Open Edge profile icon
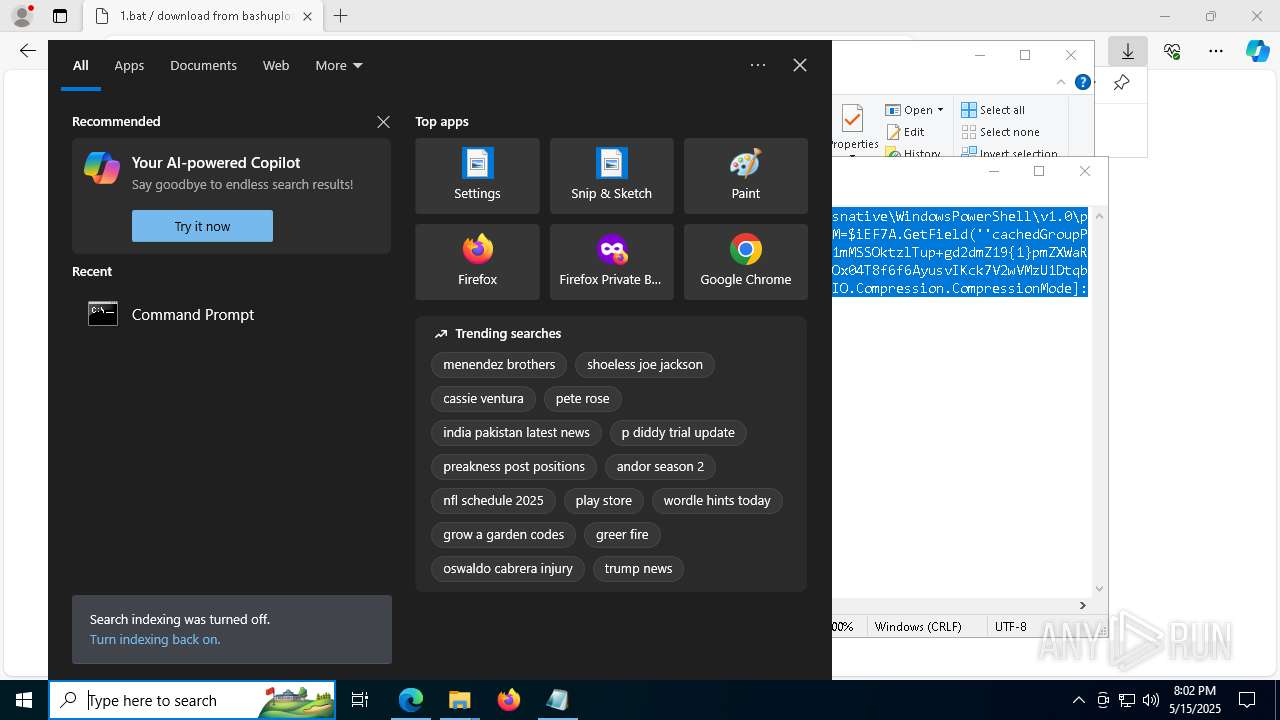 [x=22, y=16]
